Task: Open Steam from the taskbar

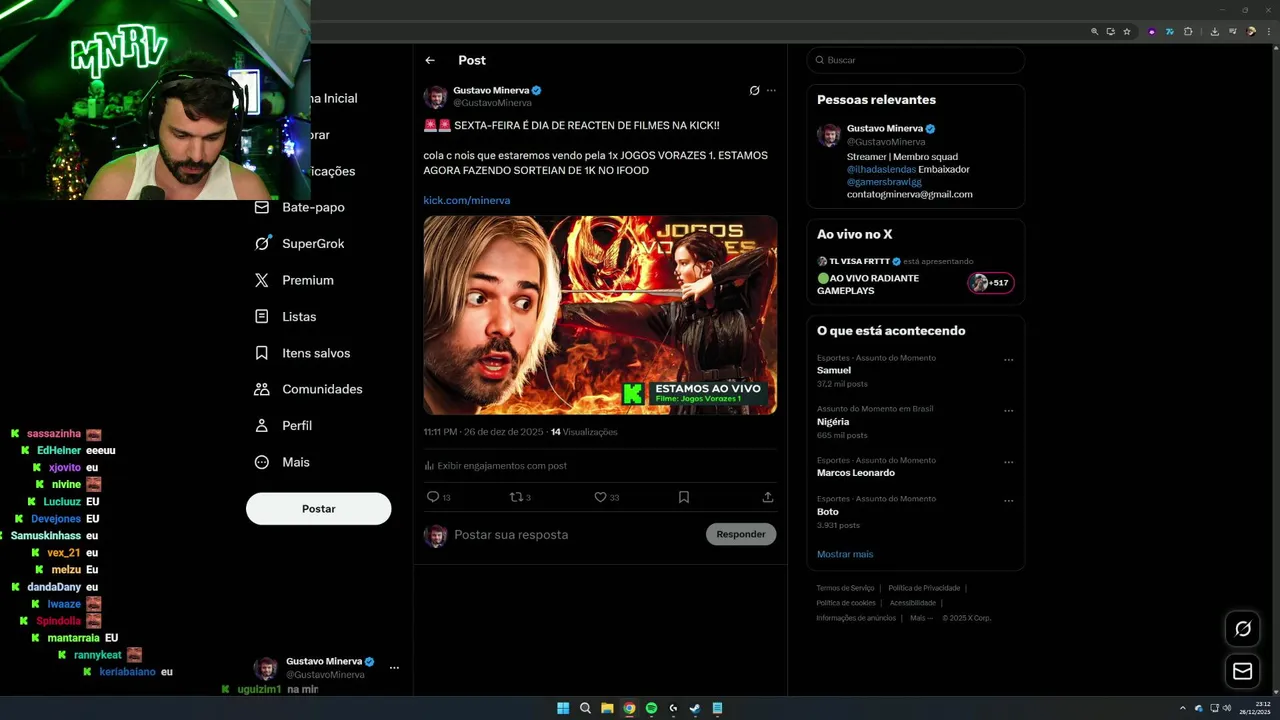Action: click(695, 708)
